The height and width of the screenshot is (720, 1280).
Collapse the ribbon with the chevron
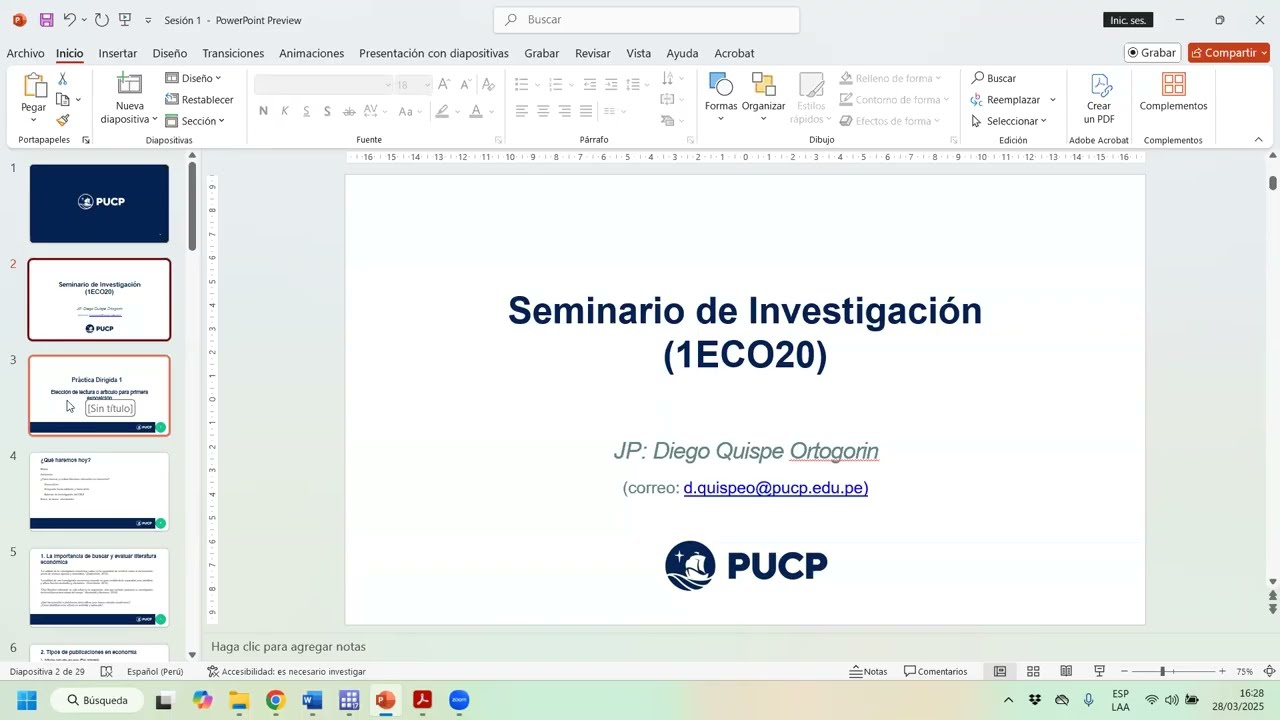click(x=1258, y=140)
